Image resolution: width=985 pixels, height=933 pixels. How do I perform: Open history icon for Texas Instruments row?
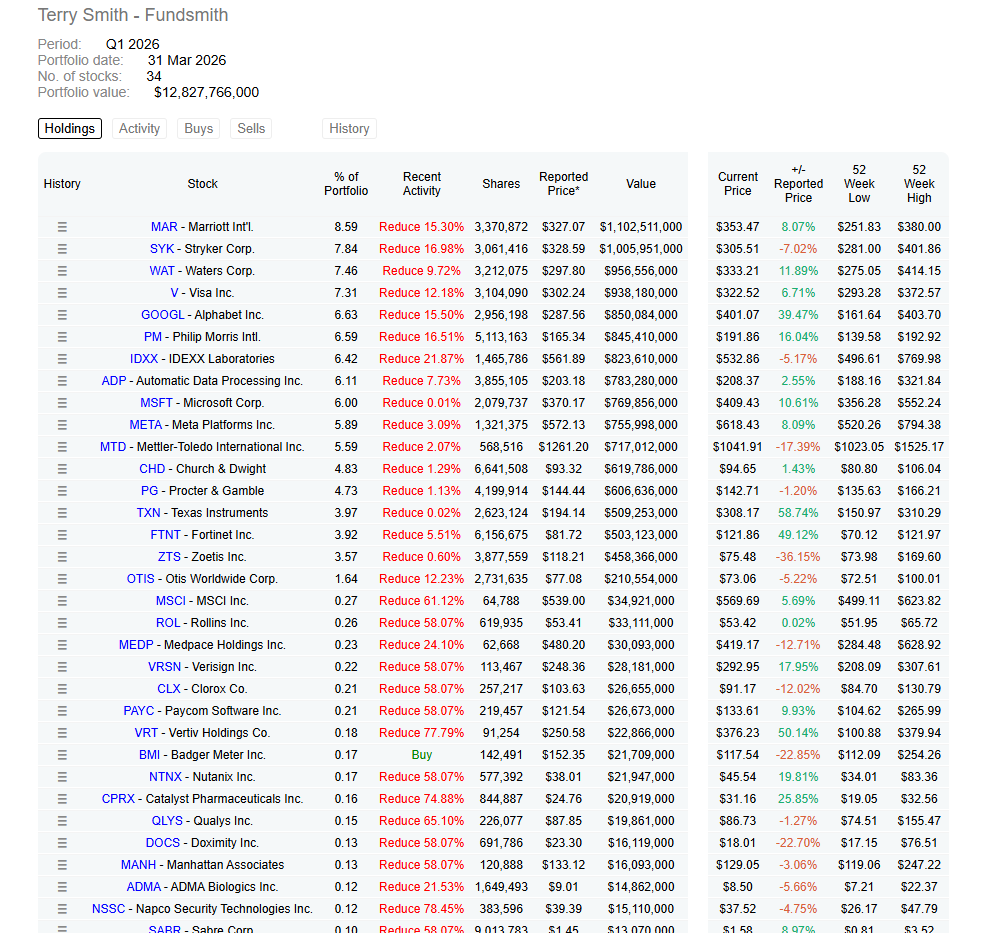62,513
